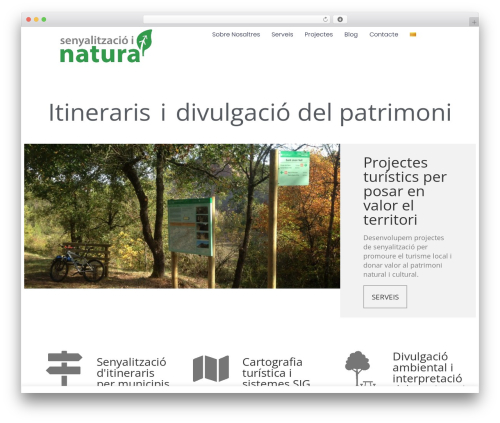
Task: Open the Blog page
Action: pyautogui.click(x=351, y=34)
